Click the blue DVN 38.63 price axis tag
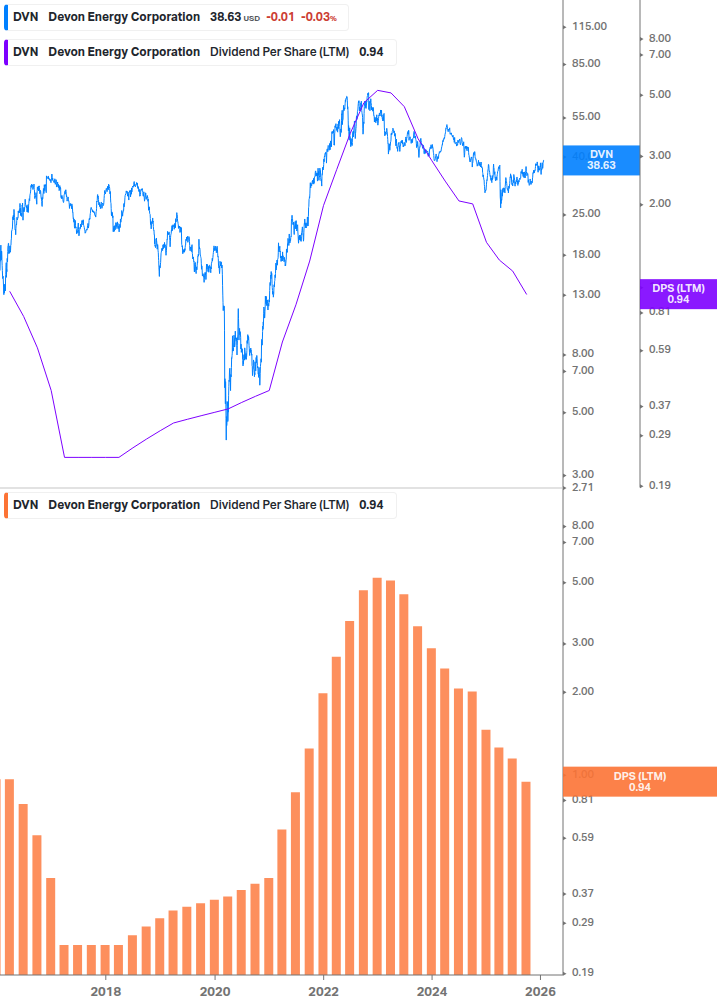The width and height of the screenshot is (717, 1005). tap(600, 160)
